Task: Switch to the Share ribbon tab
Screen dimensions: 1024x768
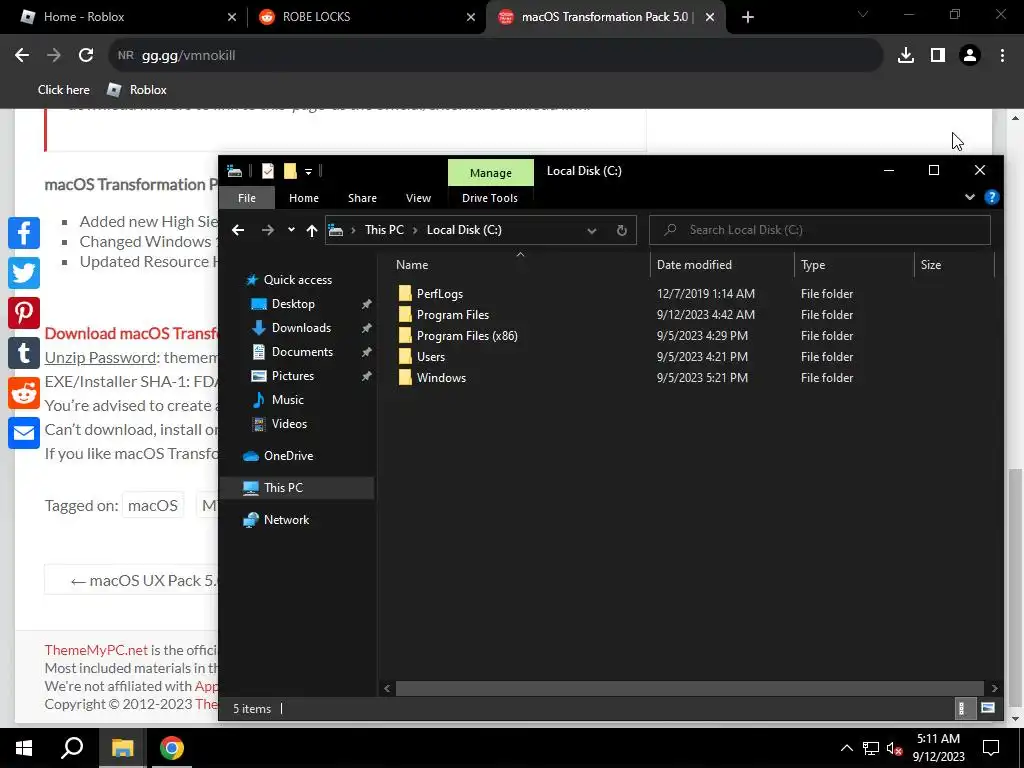Action: coord(362,198)
